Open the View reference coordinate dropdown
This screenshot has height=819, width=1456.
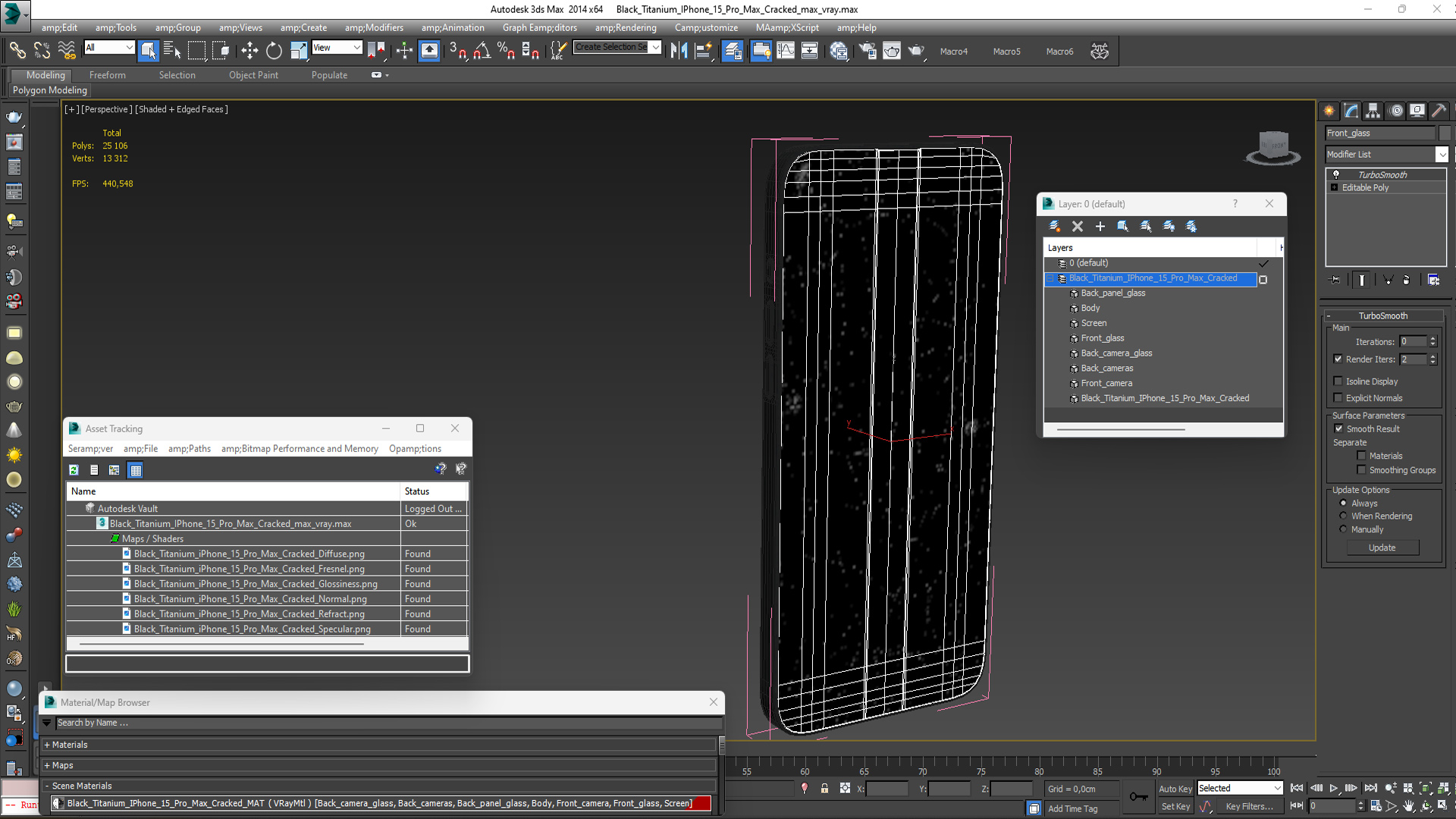pos(337,48)
